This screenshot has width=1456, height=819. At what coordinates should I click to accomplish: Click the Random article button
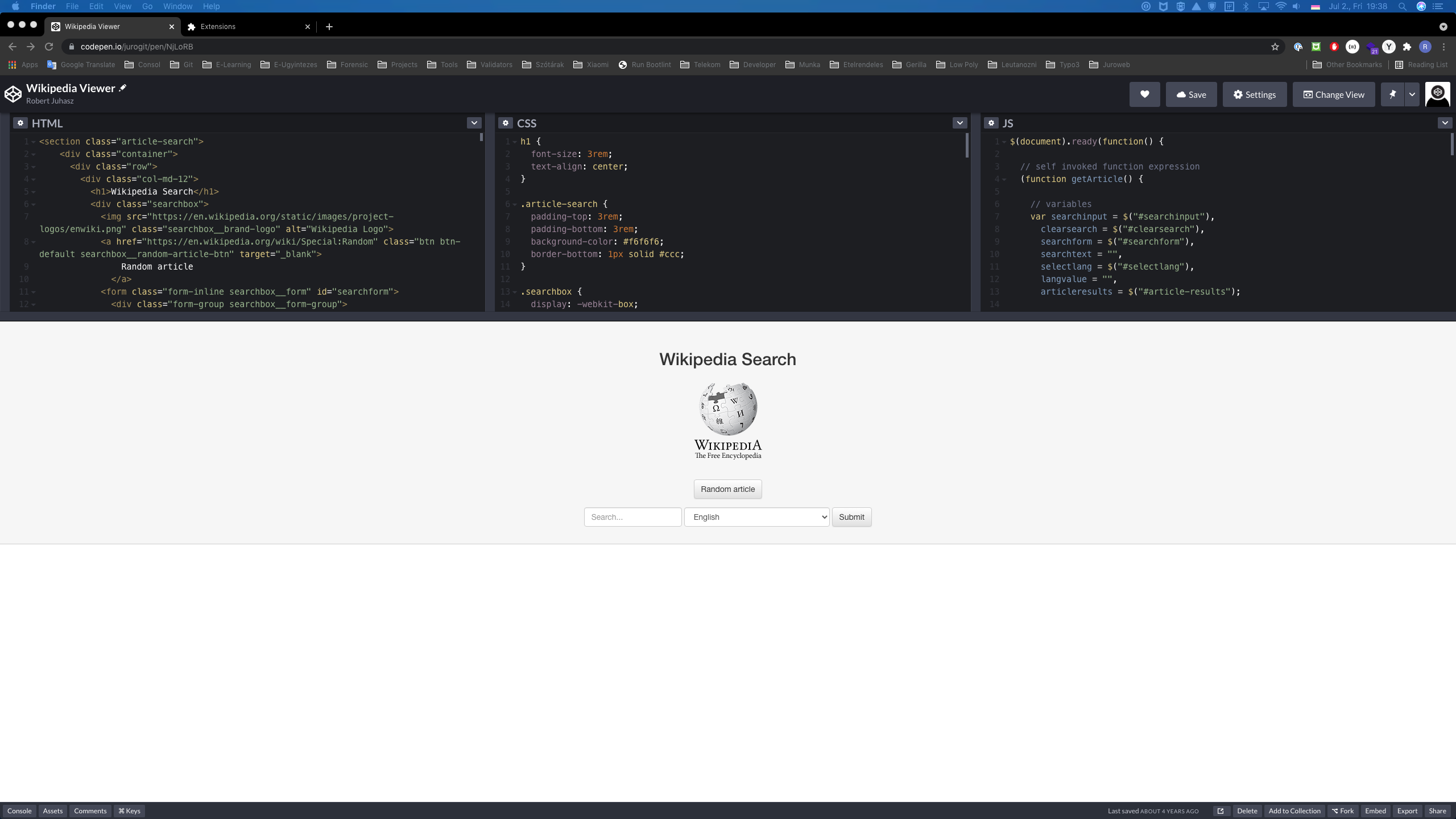[727, 489]
